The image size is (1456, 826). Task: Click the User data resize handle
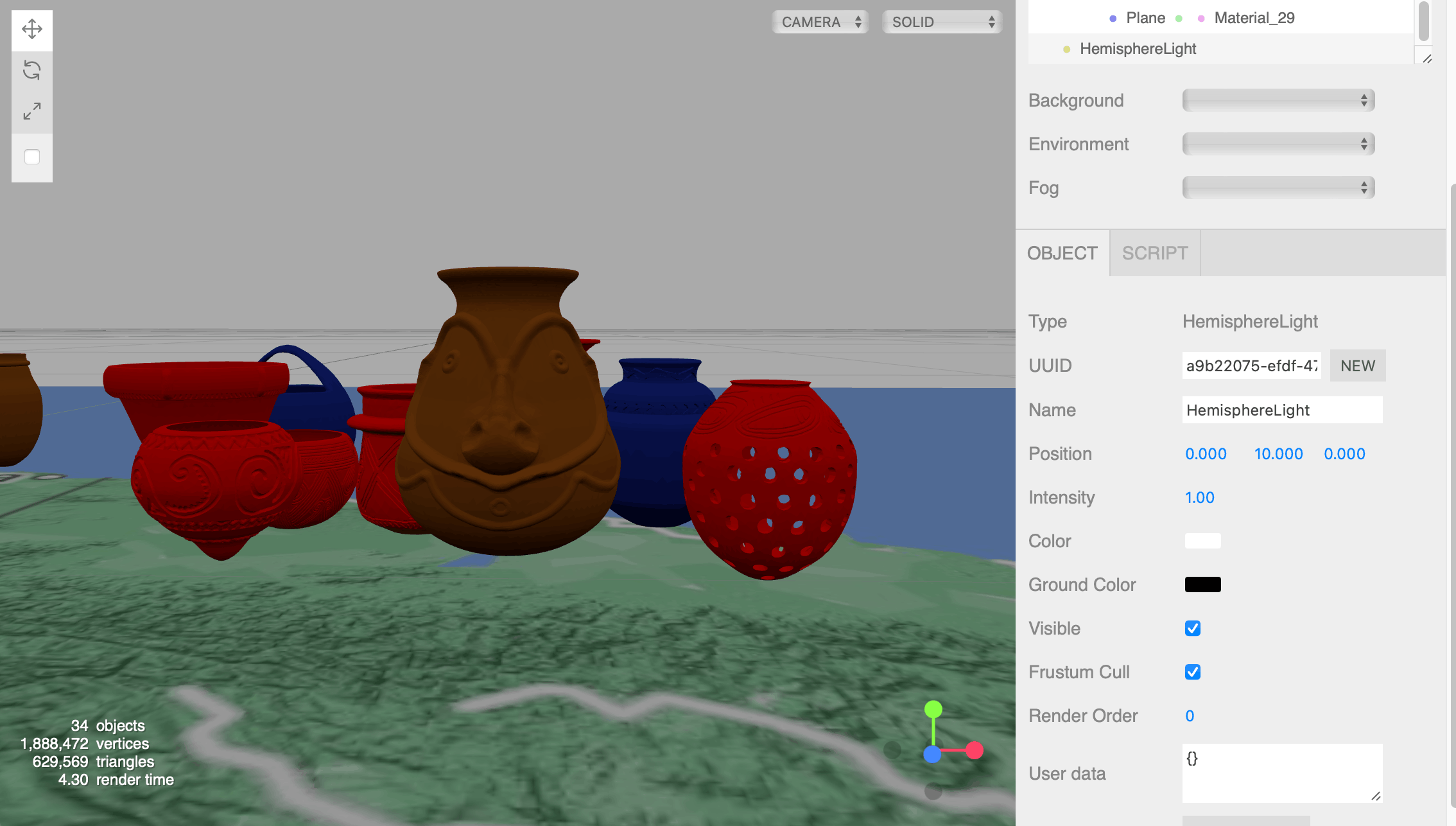1376,796
